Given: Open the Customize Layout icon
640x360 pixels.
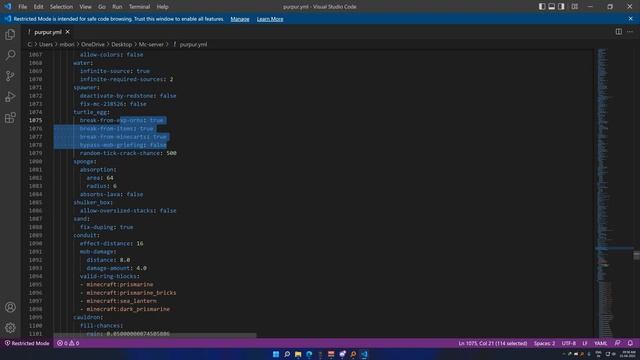Looking at the screenshot, I should tap(574, 7).
